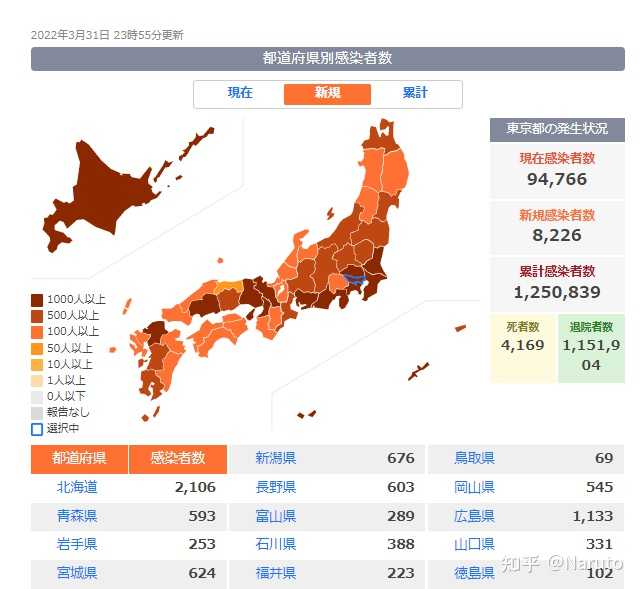Click the 500人以上 legend swatch
This screenshot has height=589, width=640.
pyautogui.click(x=37, y=316)
